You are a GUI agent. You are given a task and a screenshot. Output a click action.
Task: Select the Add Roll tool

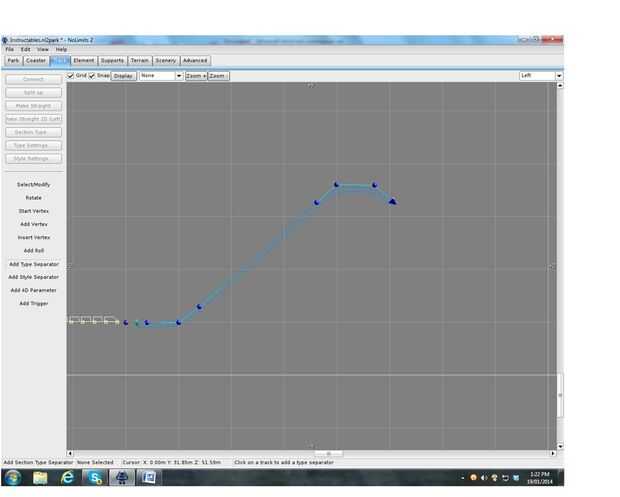(34, 251)
